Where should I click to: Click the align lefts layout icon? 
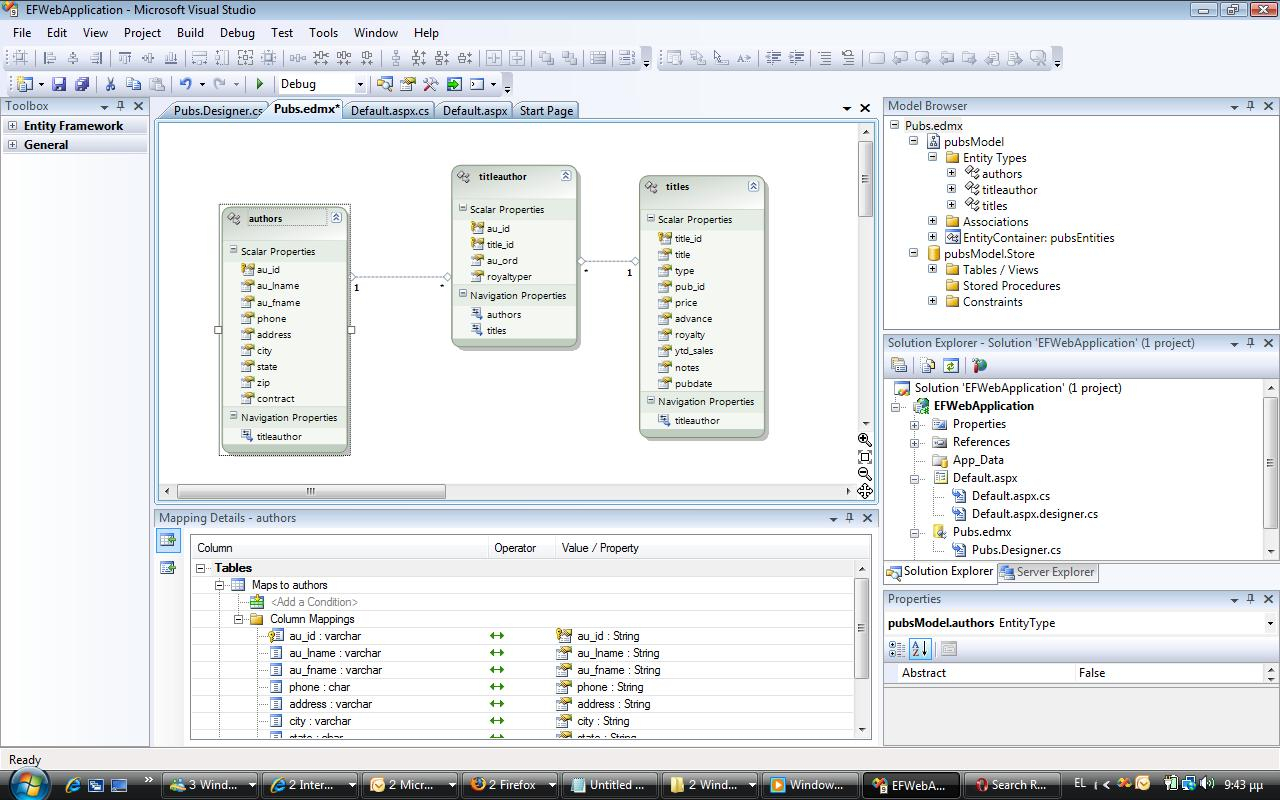click(49, 58)
